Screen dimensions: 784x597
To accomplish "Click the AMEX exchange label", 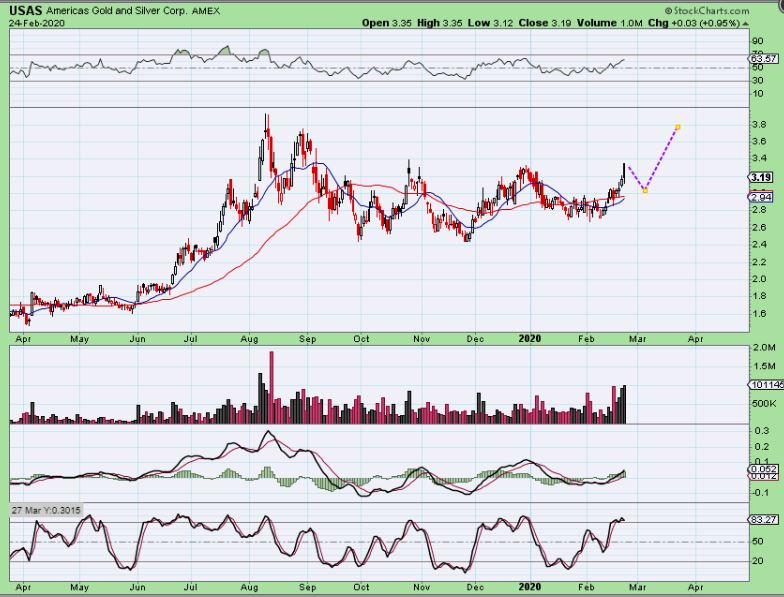I will point(206,10).
